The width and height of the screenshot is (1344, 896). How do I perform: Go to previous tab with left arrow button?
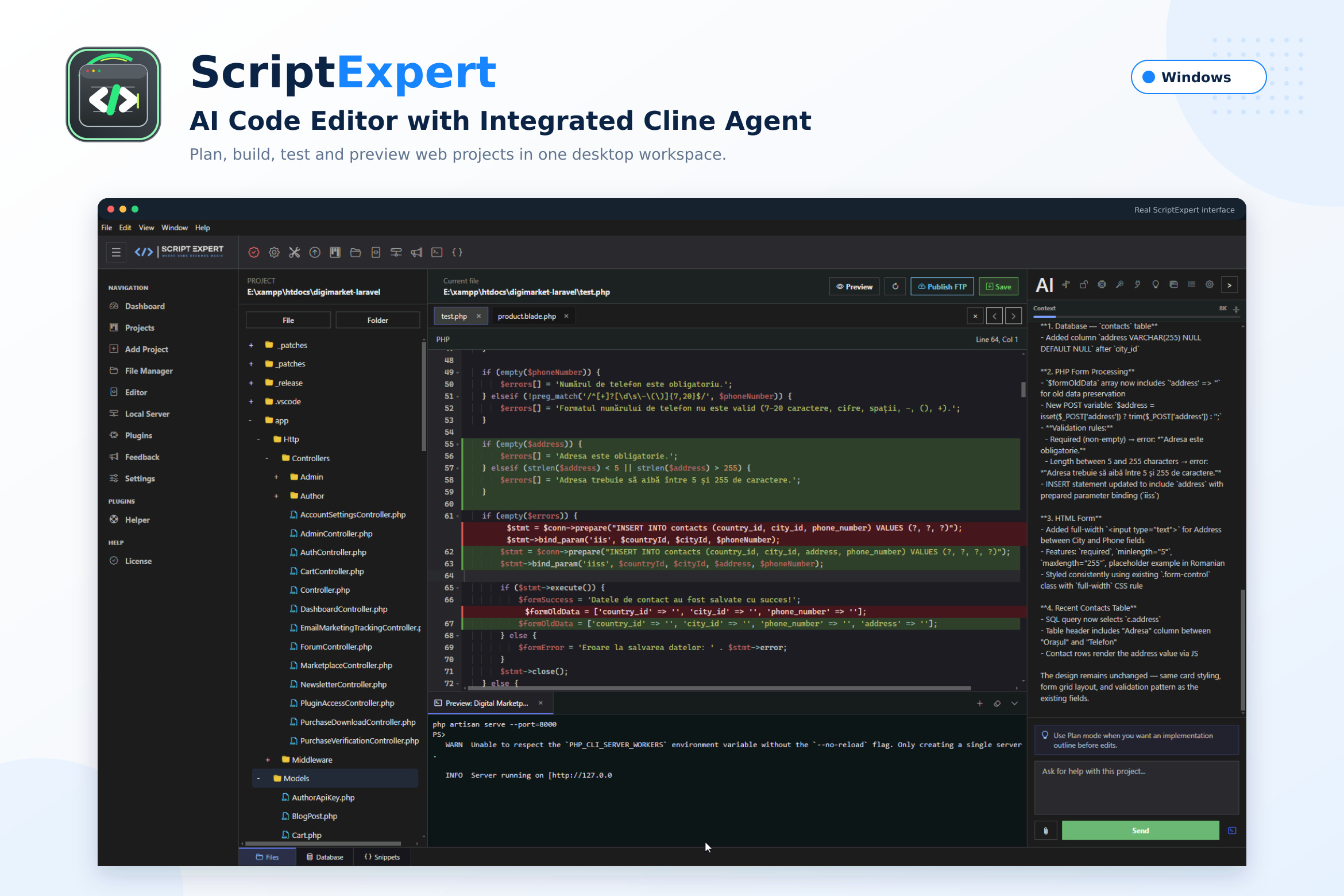point(994,316)
